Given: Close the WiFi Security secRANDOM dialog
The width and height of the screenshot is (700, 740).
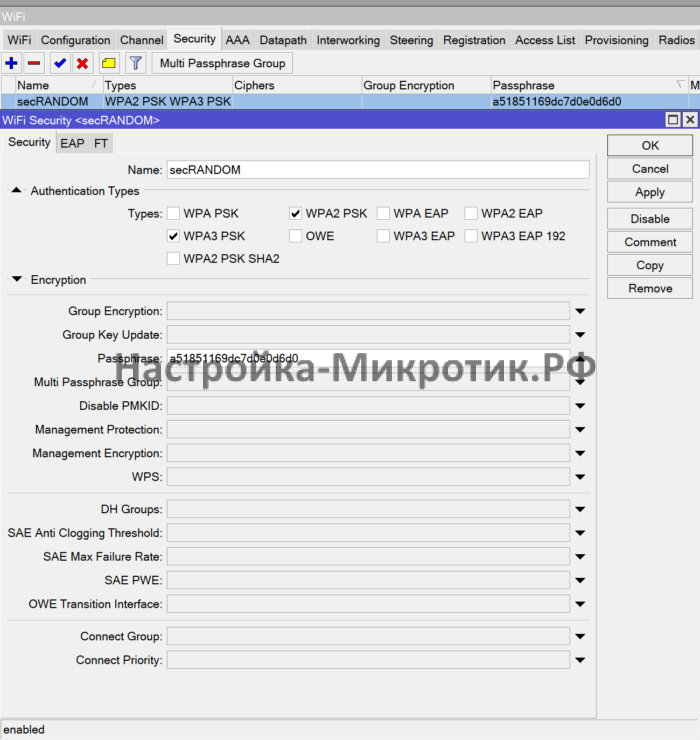Looking at the screenshot, I should tap(690, 120).
